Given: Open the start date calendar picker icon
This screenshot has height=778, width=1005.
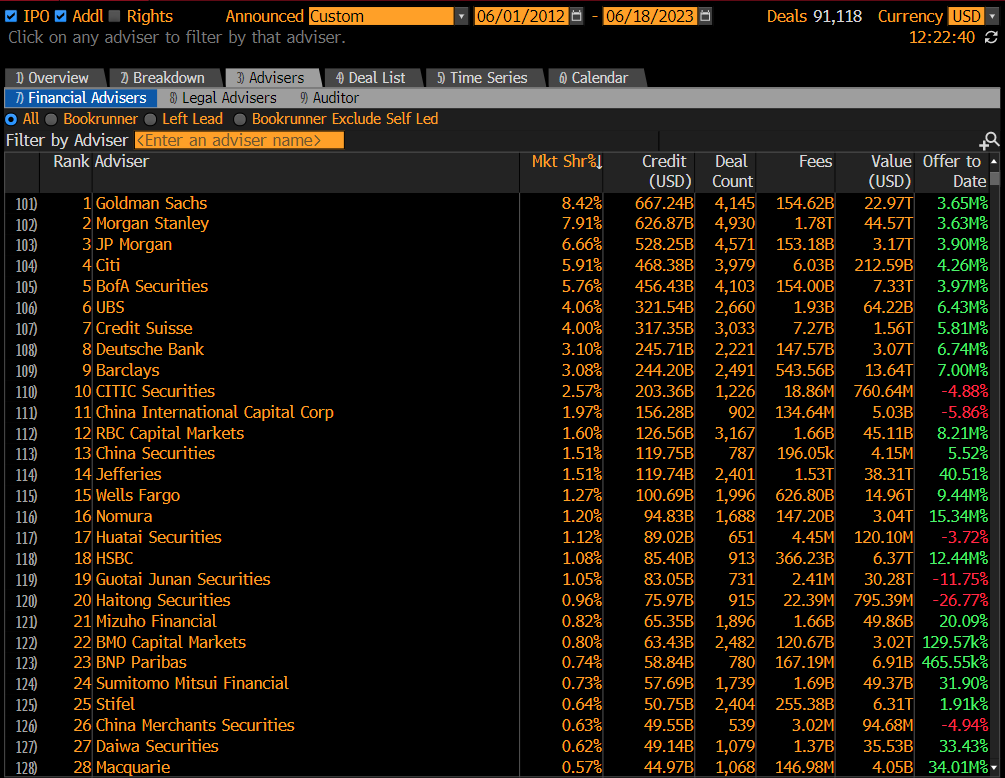Looking at the screenshot, I should 576,16.
